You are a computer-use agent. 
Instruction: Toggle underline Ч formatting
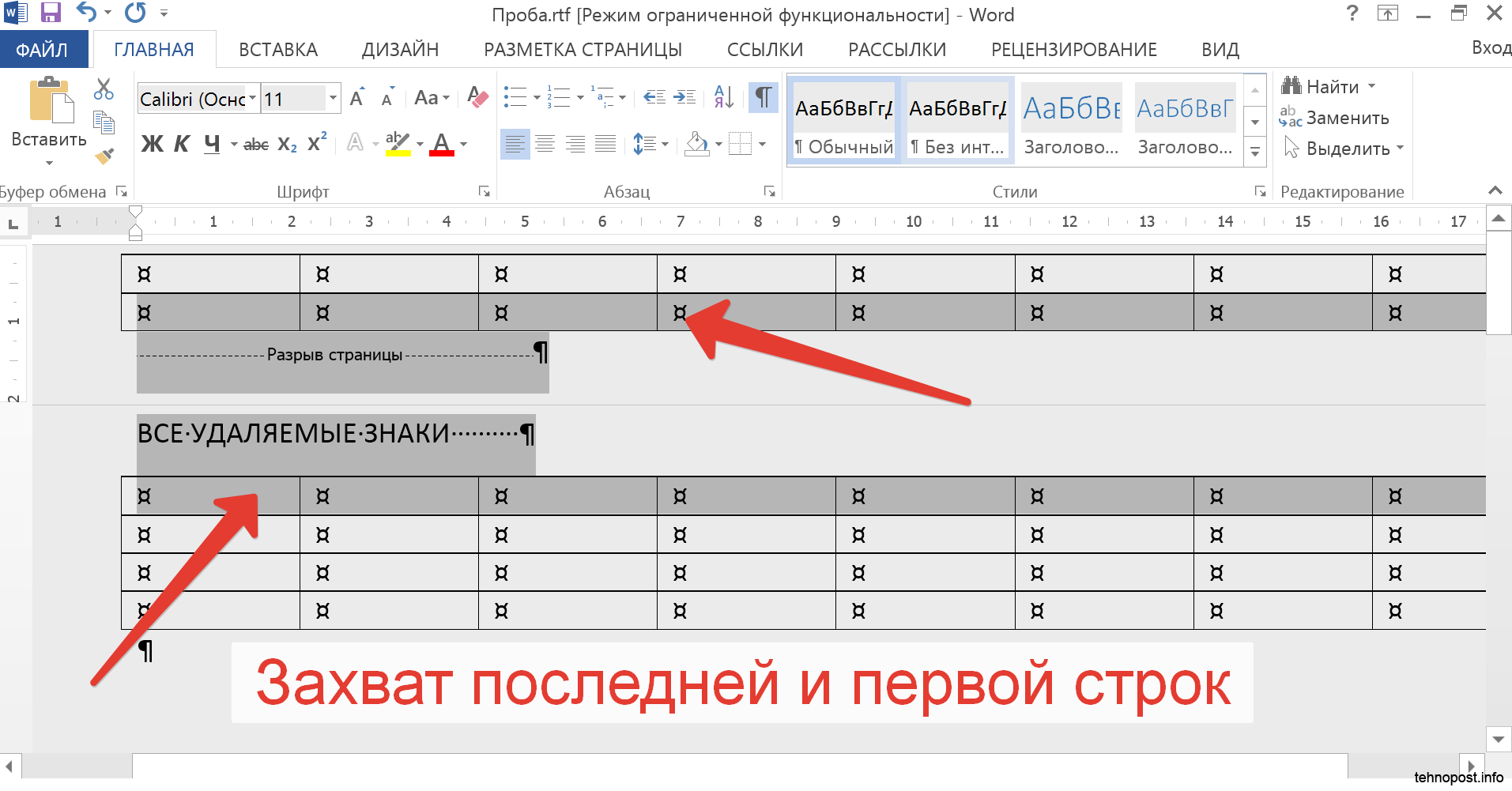pos(212,144)
